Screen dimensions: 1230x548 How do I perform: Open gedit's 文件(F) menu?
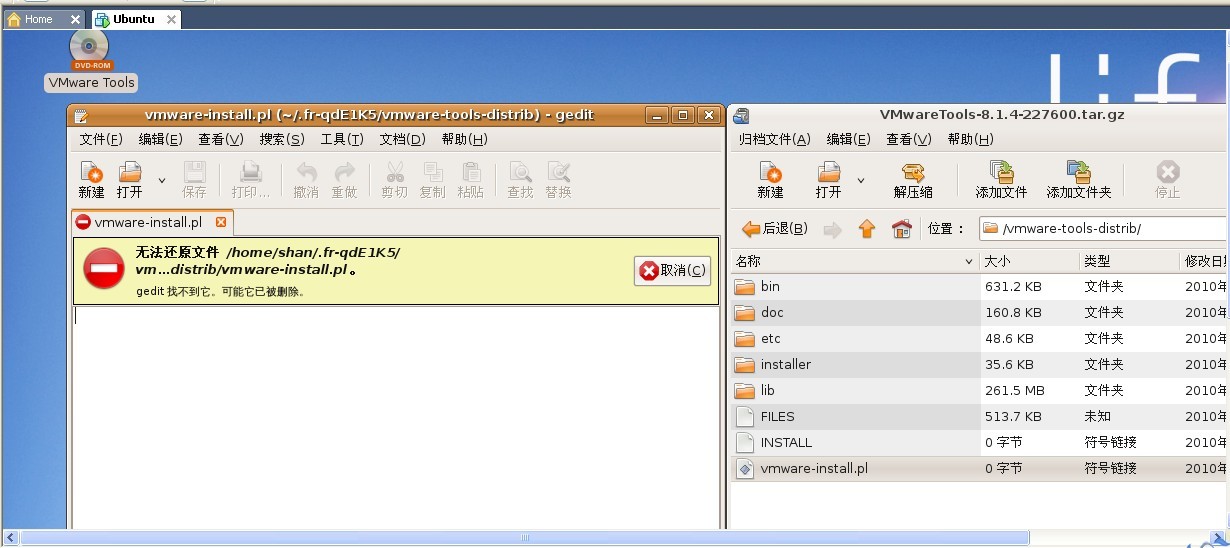101,139
